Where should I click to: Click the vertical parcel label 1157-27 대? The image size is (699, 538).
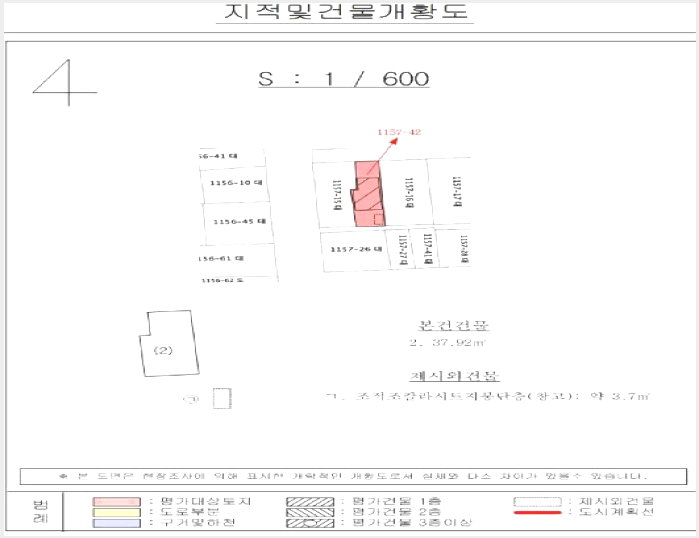(403, 250)
